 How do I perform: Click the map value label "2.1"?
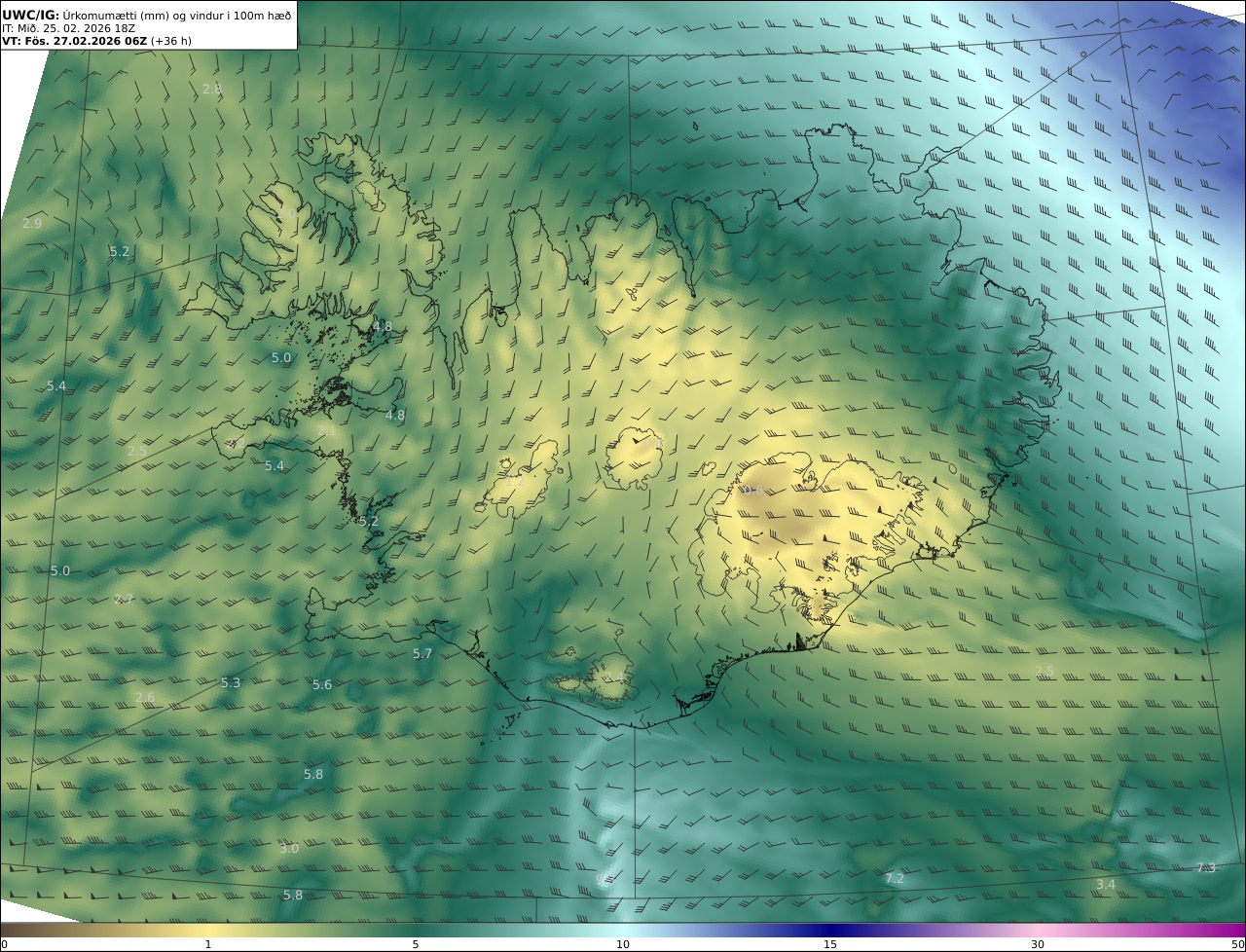pyautogui.click(x=327, y=430)
